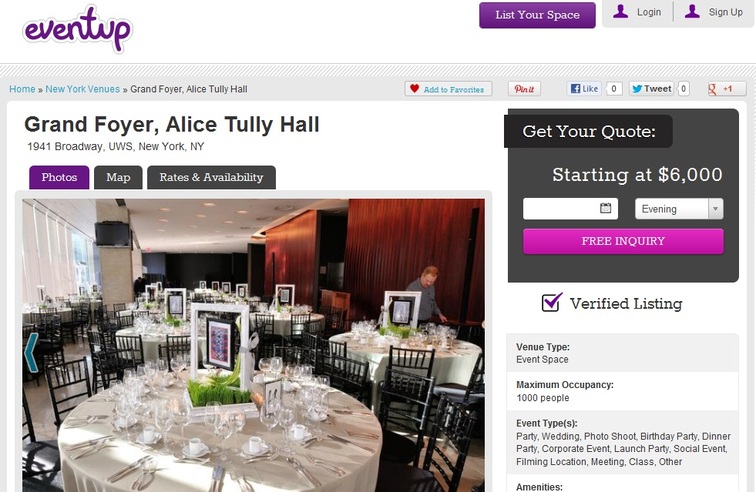The width and height of the screenshot is (756, 492).
Task: Click the Pin it button
Action: [524, 89]
